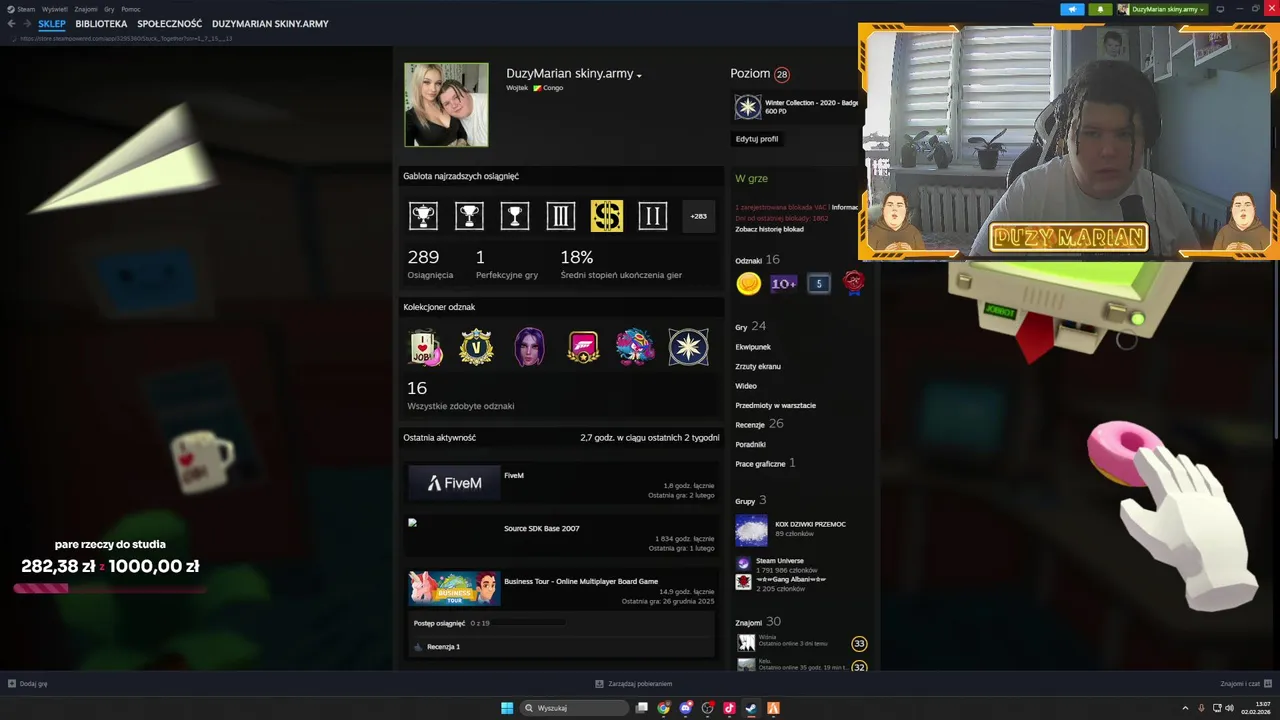Click the gold coin badge under Odznaki

tap(748, 284)
